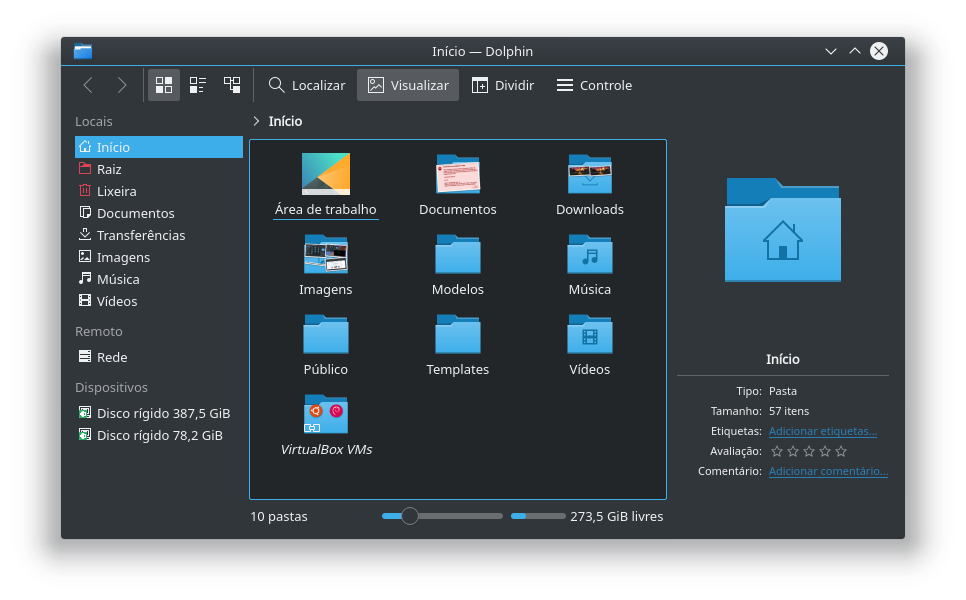966x600 pixels.
Task: Switch to details view mode
Action: pos(232,85)
